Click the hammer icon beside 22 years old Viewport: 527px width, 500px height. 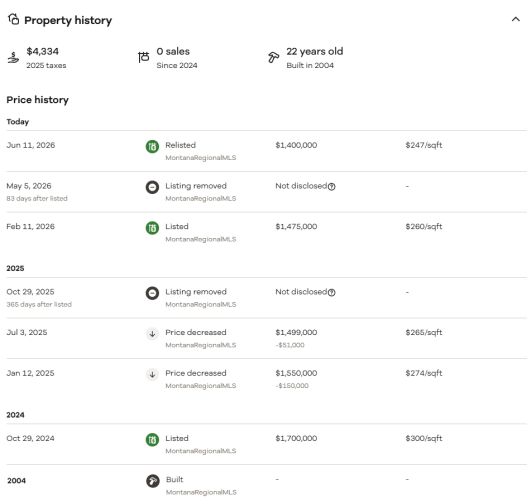coord(273,57)
